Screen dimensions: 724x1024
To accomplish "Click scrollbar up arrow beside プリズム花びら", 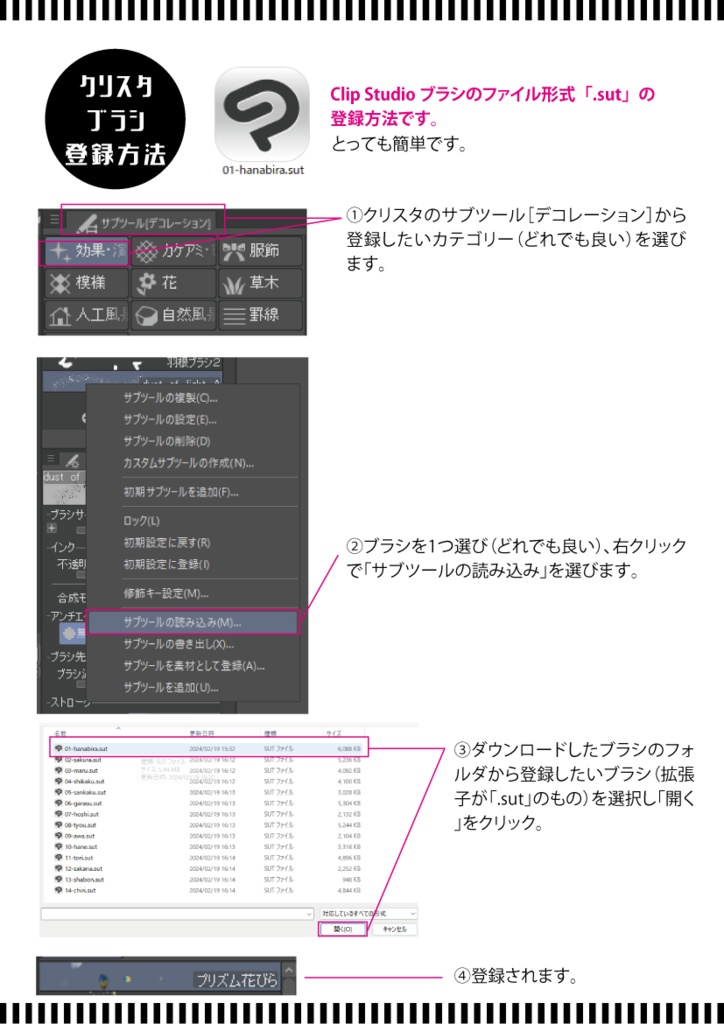I will point(288,970).
